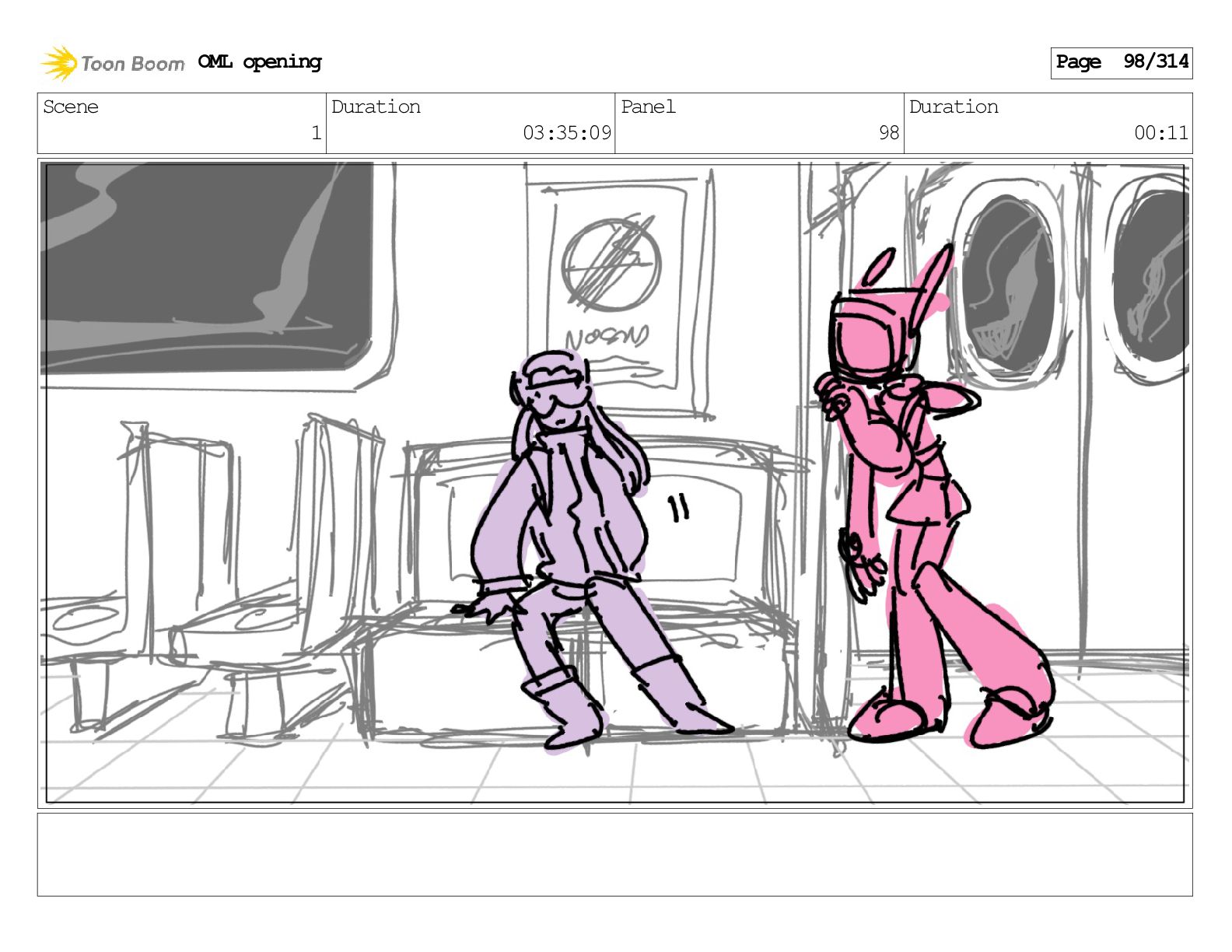
Task: Select the panel duration value 00:11
Action: (1160, 133)
